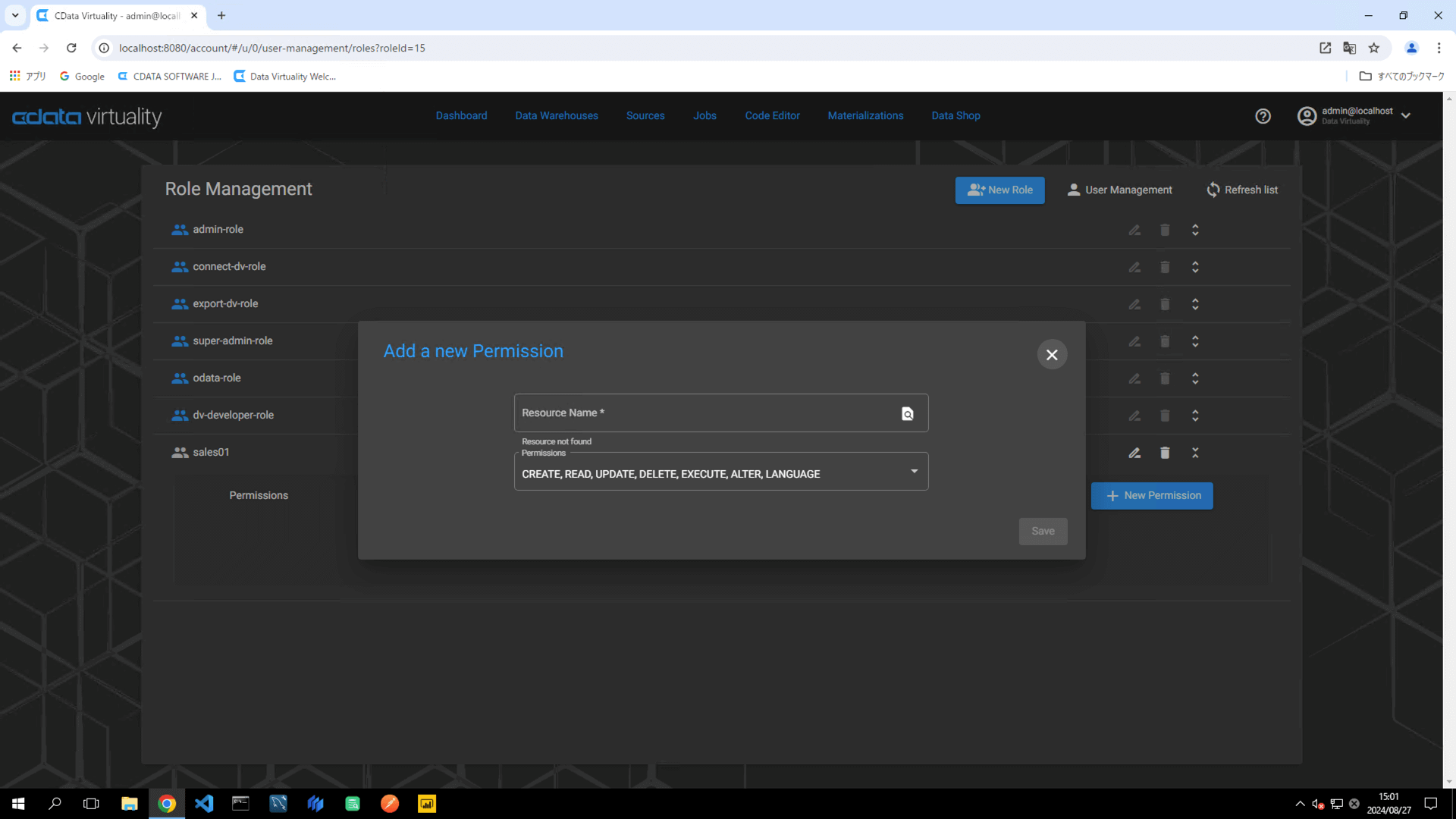Click the trash icon for sales01

click(x=1165, y=453)
